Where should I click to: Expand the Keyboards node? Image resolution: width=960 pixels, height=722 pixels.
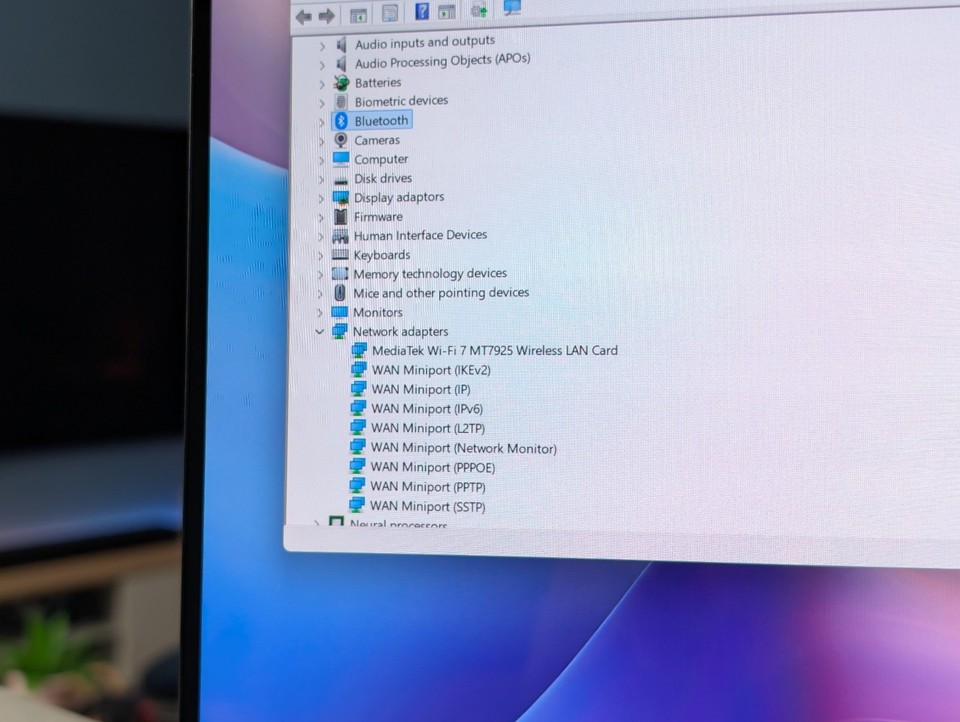click(320, 256)
